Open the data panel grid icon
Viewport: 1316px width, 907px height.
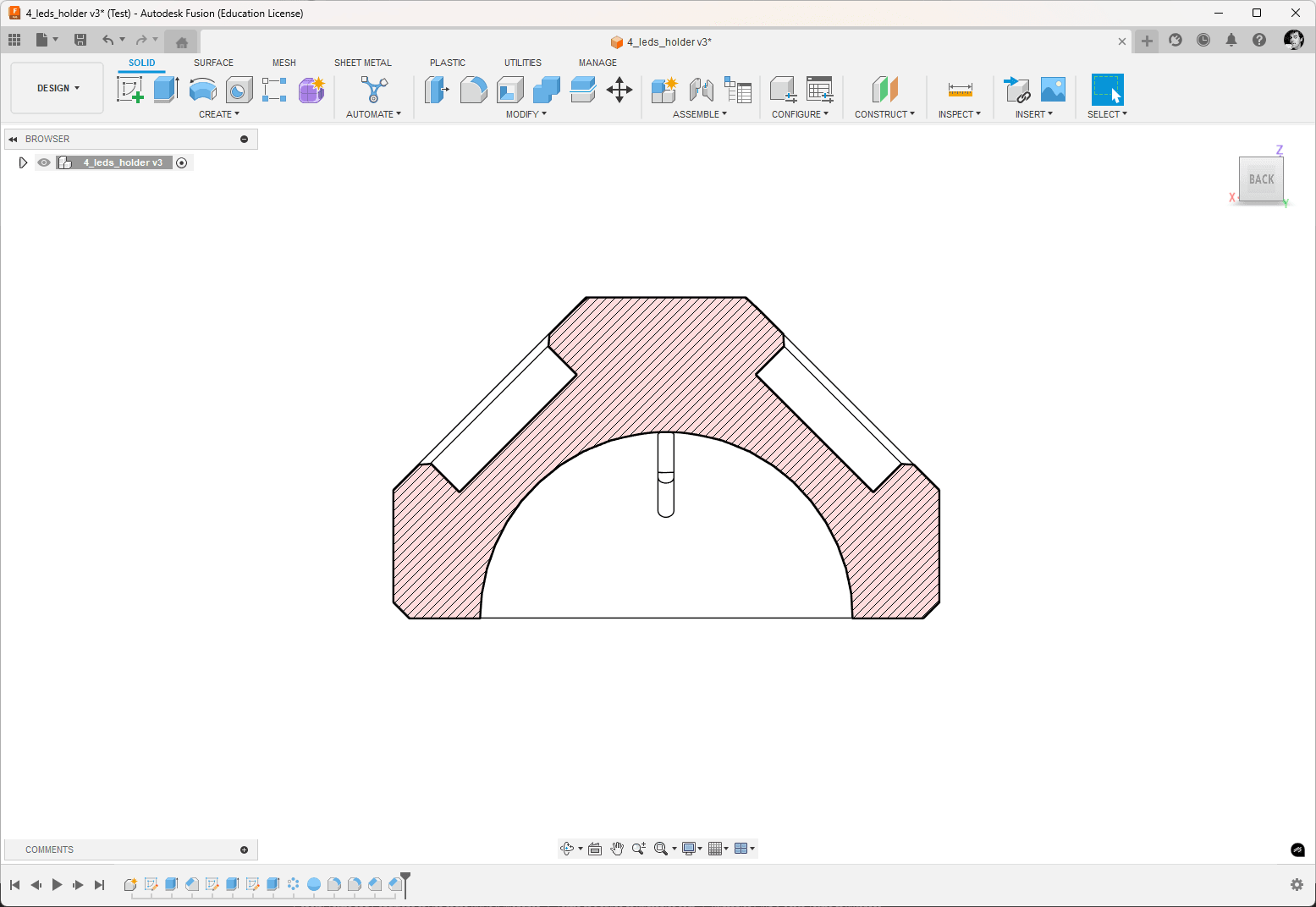click(x=14, y=40)
